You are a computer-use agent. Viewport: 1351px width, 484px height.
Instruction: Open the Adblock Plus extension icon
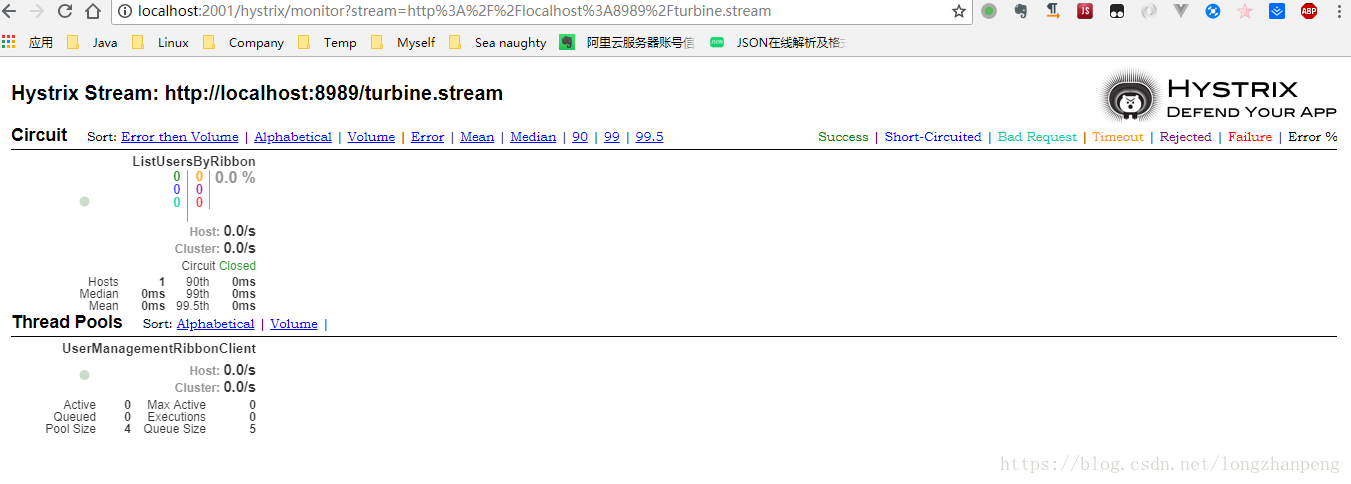(x=1309, y=11)
